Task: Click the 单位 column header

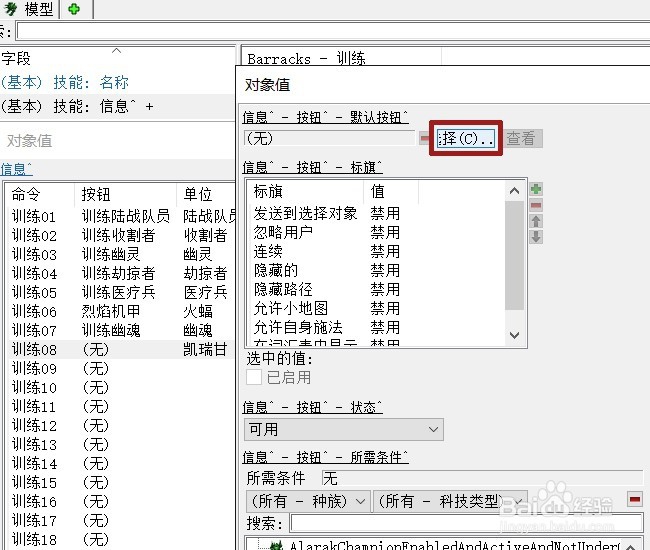Action: [198, 194]
